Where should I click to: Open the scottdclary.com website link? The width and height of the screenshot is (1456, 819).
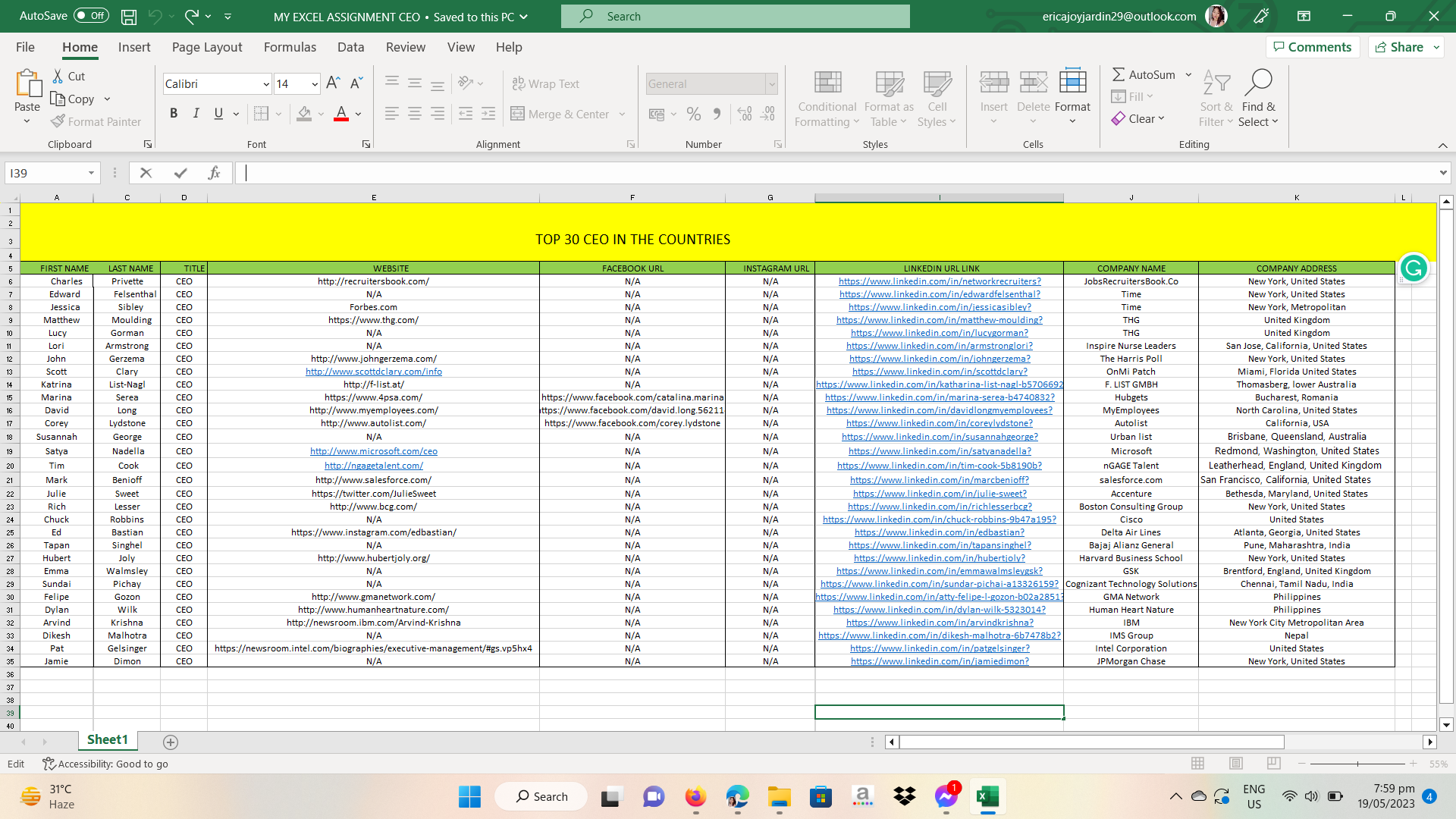[x=374, y=372]
